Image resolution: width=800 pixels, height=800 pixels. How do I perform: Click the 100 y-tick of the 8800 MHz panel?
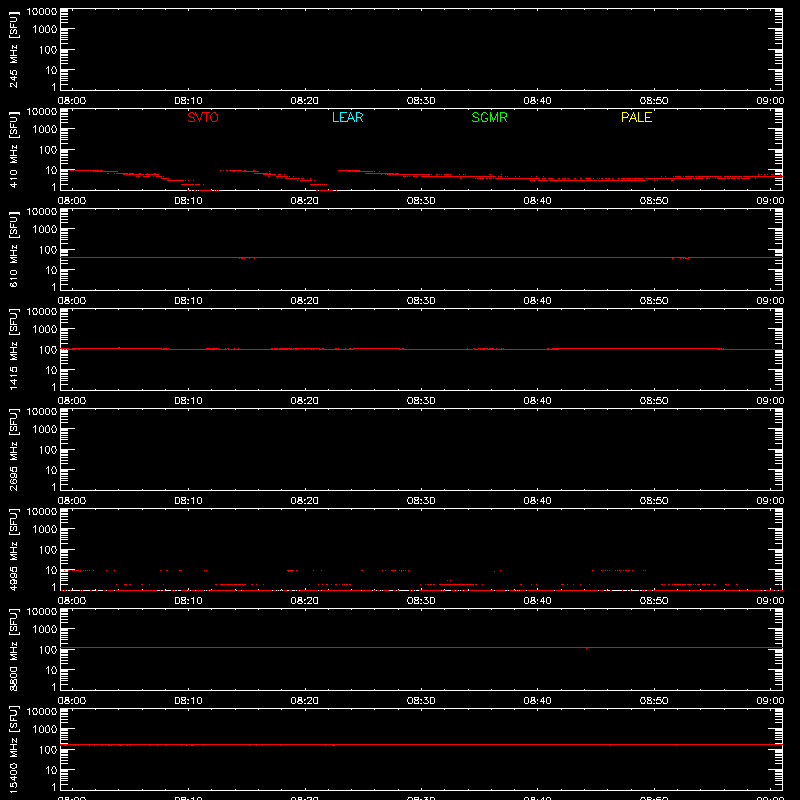coord(48,650)
